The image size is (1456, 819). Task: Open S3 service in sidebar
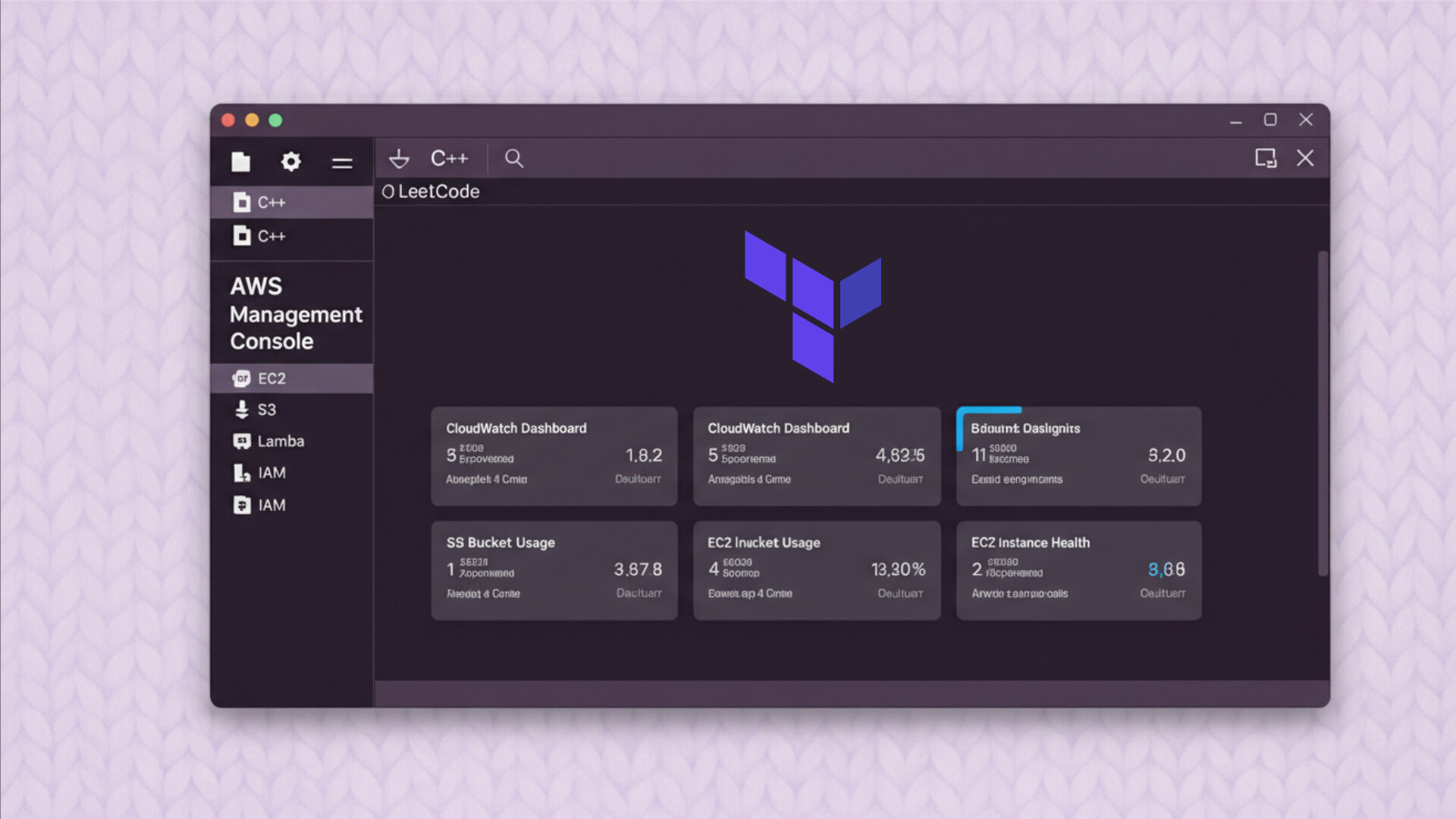coord(265,409)
